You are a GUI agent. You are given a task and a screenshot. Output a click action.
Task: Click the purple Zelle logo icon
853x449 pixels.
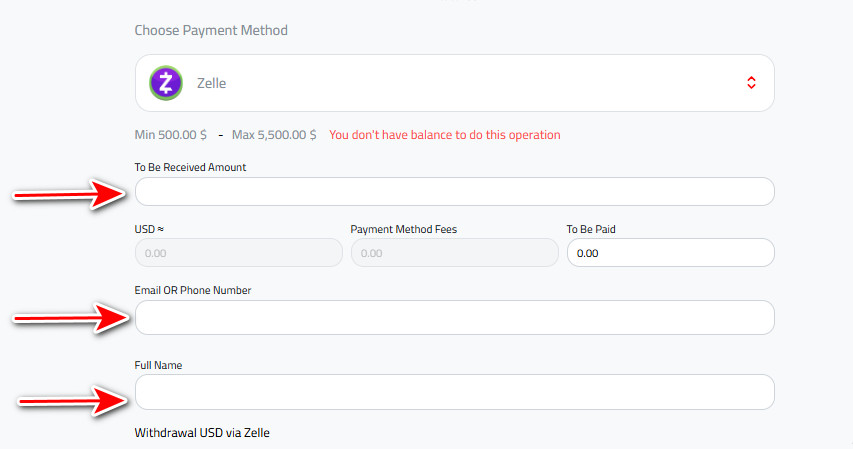click(x=166, y=83)
